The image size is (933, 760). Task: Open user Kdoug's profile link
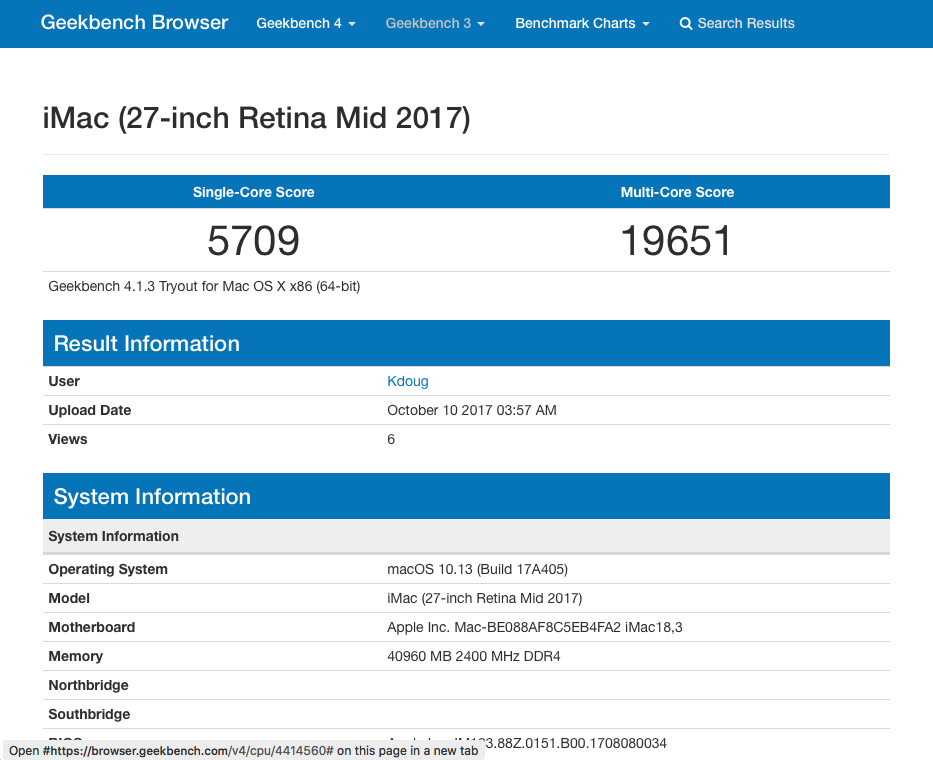click(408, 381)
